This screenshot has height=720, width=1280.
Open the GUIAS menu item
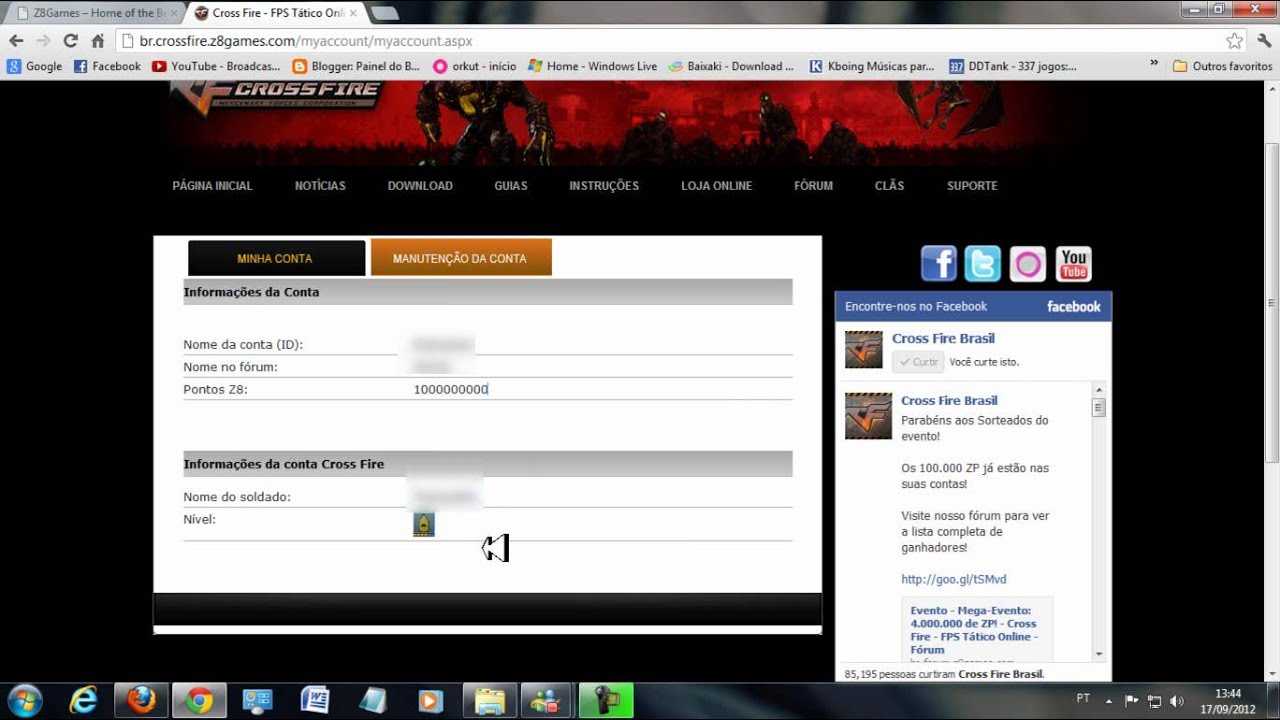510,186
